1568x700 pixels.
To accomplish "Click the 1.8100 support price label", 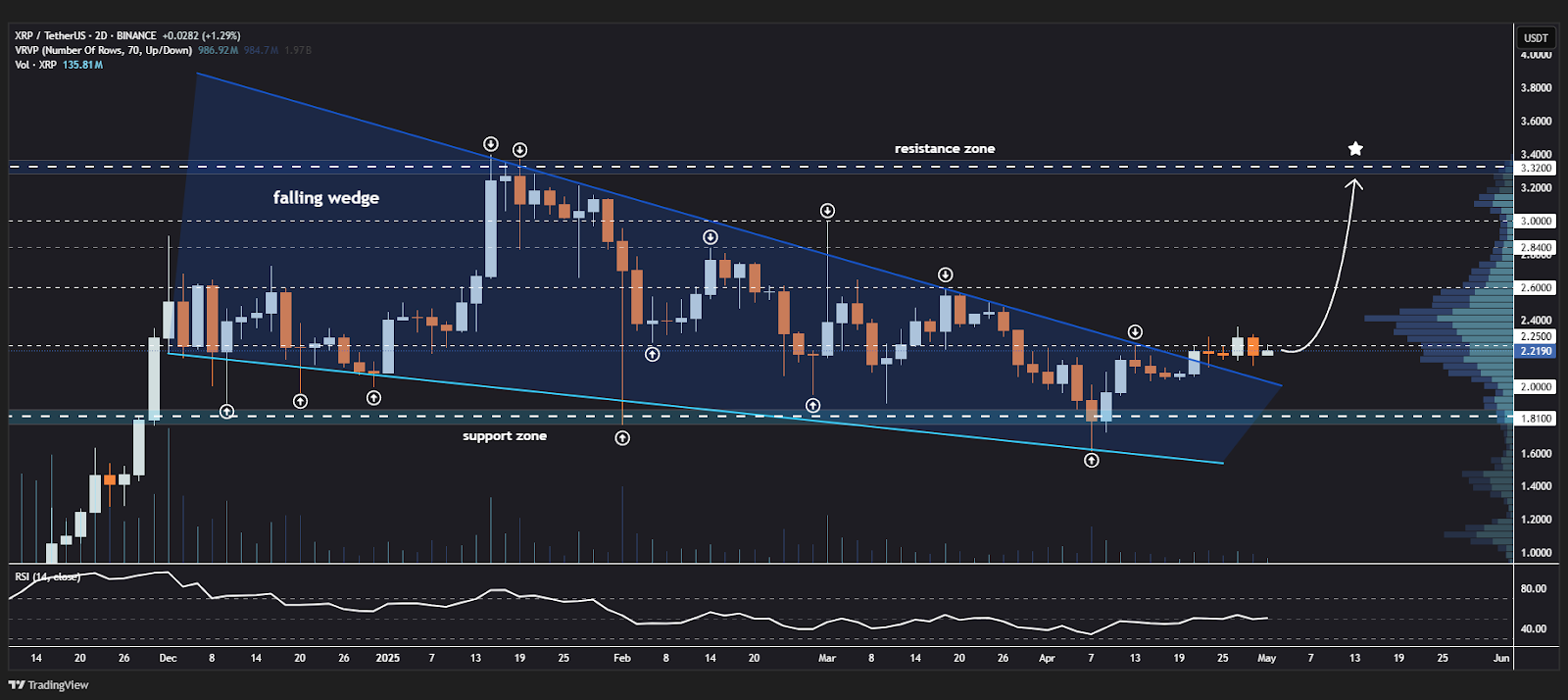I will pos(1536,419).
